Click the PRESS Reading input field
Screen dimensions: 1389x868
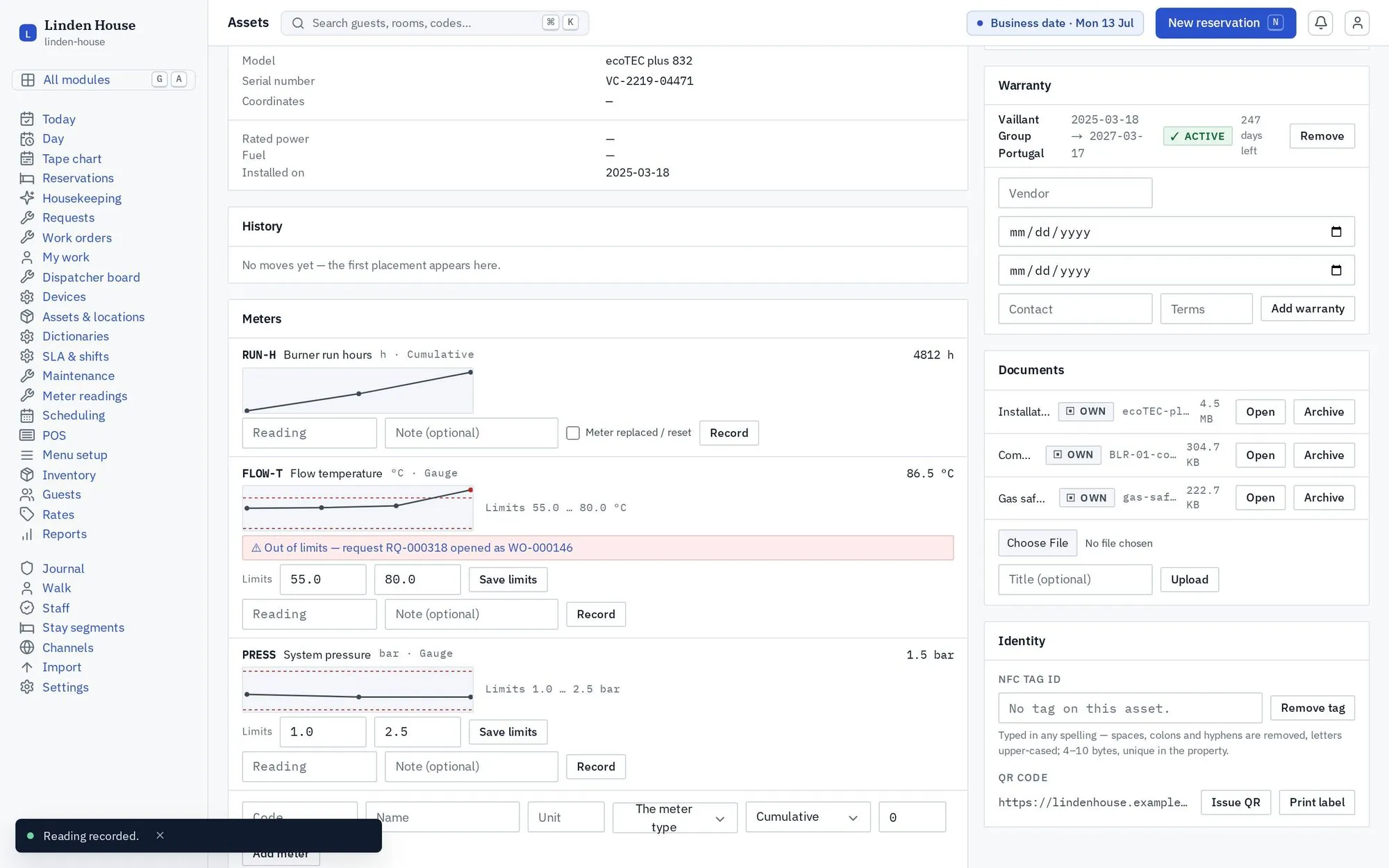click(x=309, y=767)
